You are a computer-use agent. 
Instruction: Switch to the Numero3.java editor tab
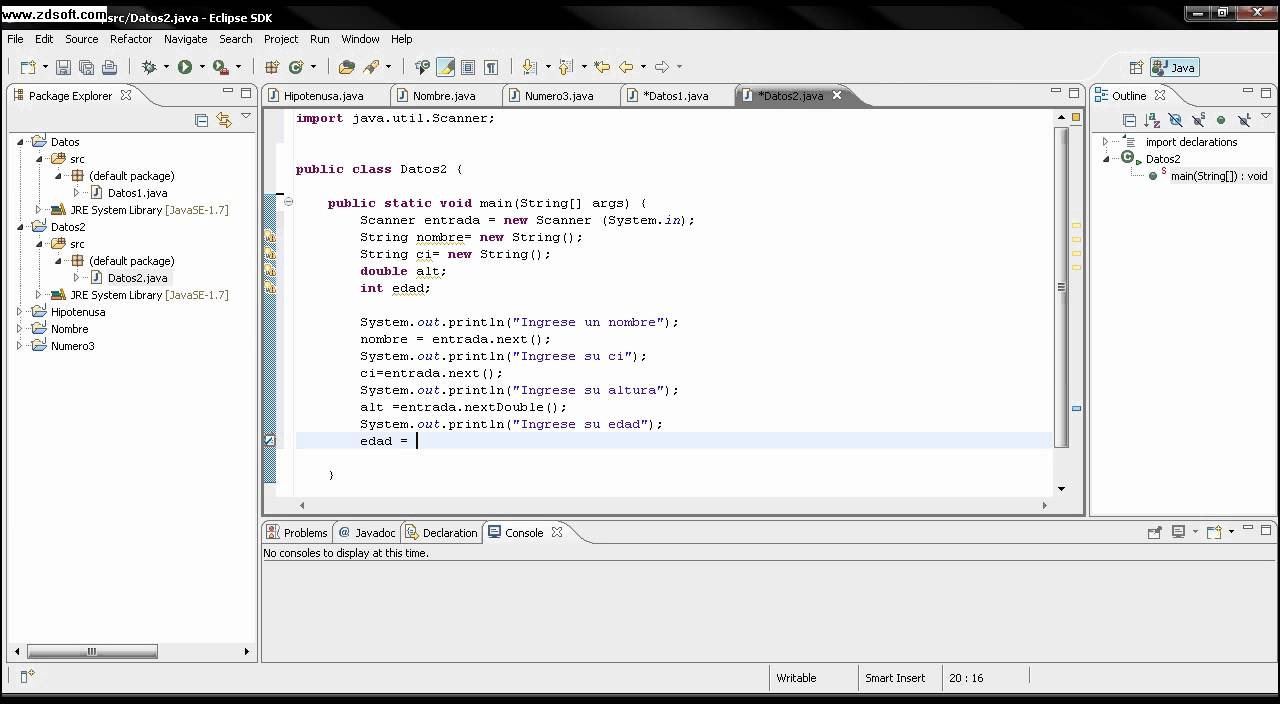[559, 96]
